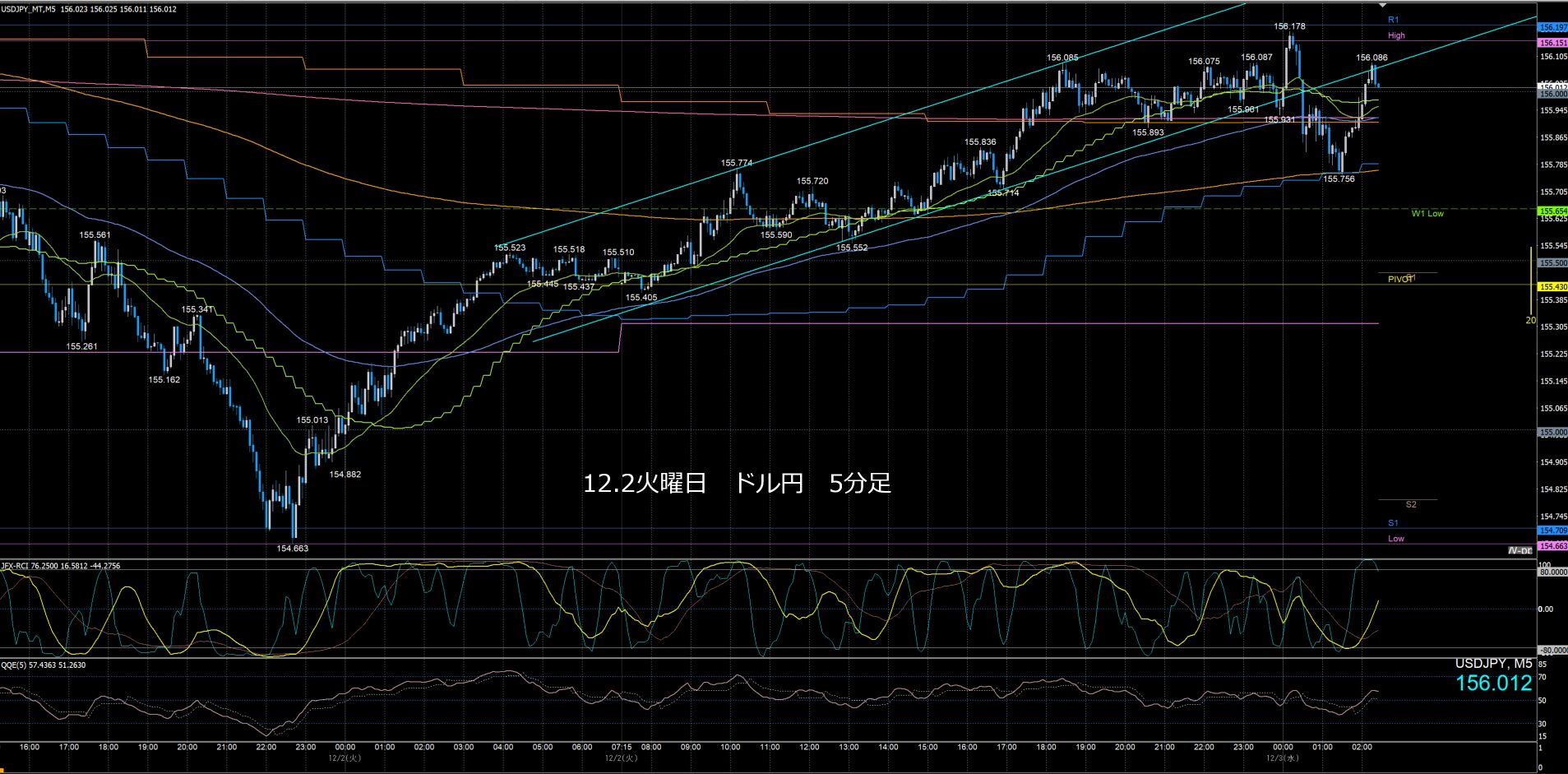Image resolution: width=1568 pixels, height=774 pixels.
Task: Click the 154.663 low price label on chart
Action: (292, 549)
